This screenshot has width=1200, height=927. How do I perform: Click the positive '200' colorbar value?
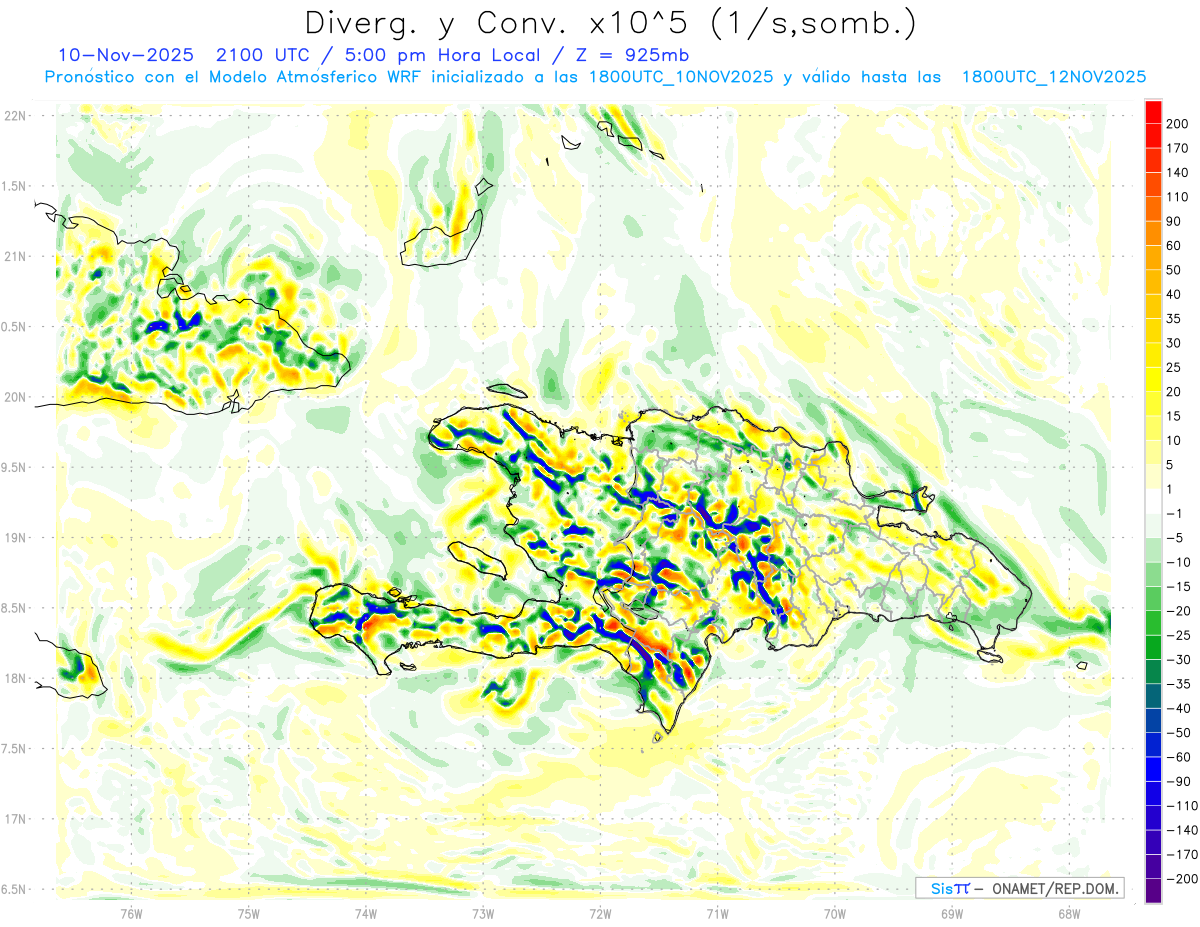[x=1177, y=124]
